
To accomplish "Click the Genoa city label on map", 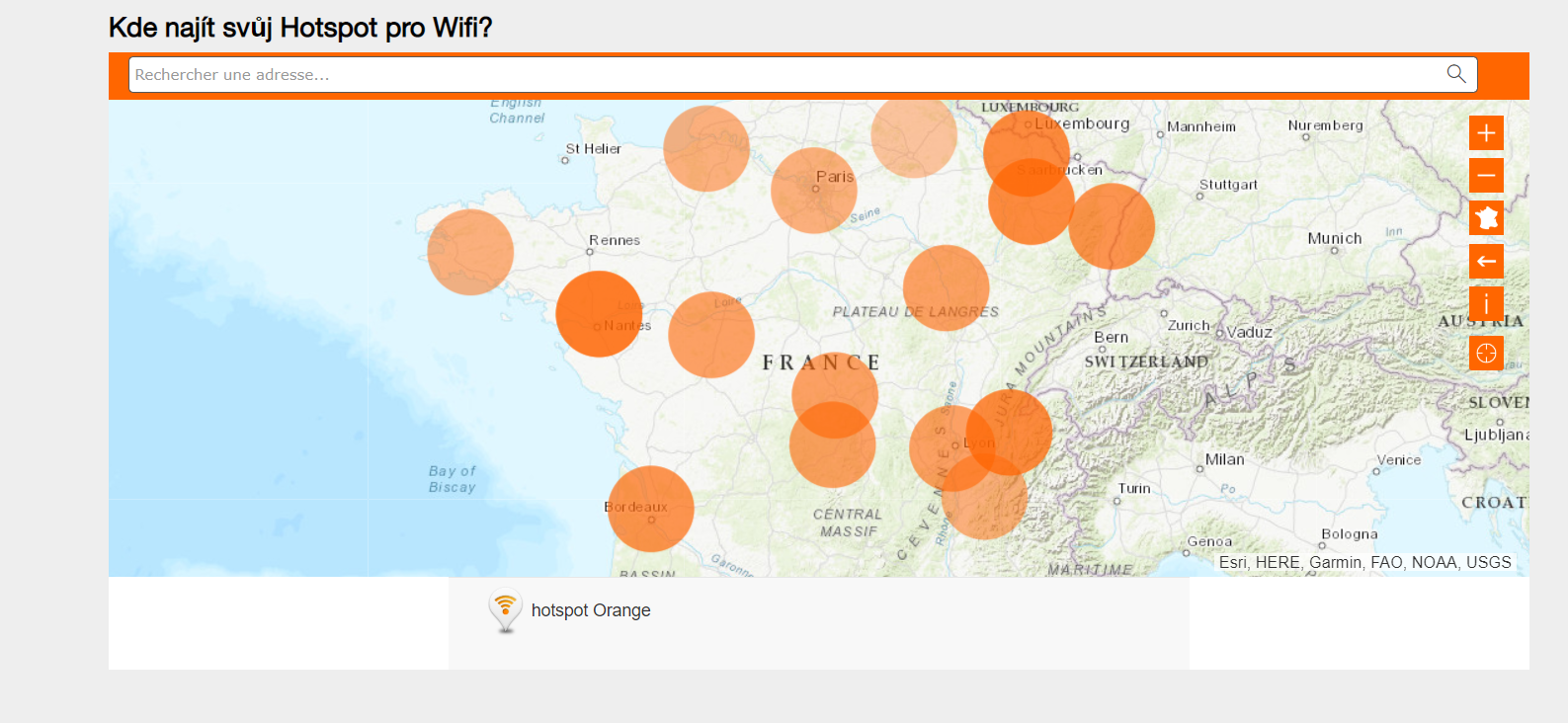I will pyautogui.click(x=1209, y=541).
